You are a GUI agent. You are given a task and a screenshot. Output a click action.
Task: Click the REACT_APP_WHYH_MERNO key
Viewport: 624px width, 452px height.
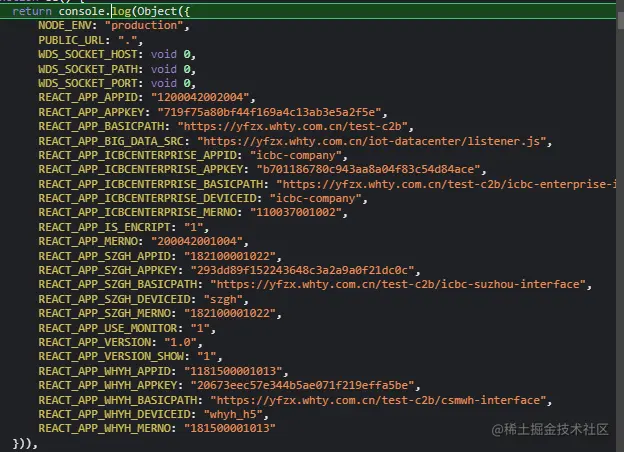104,428
